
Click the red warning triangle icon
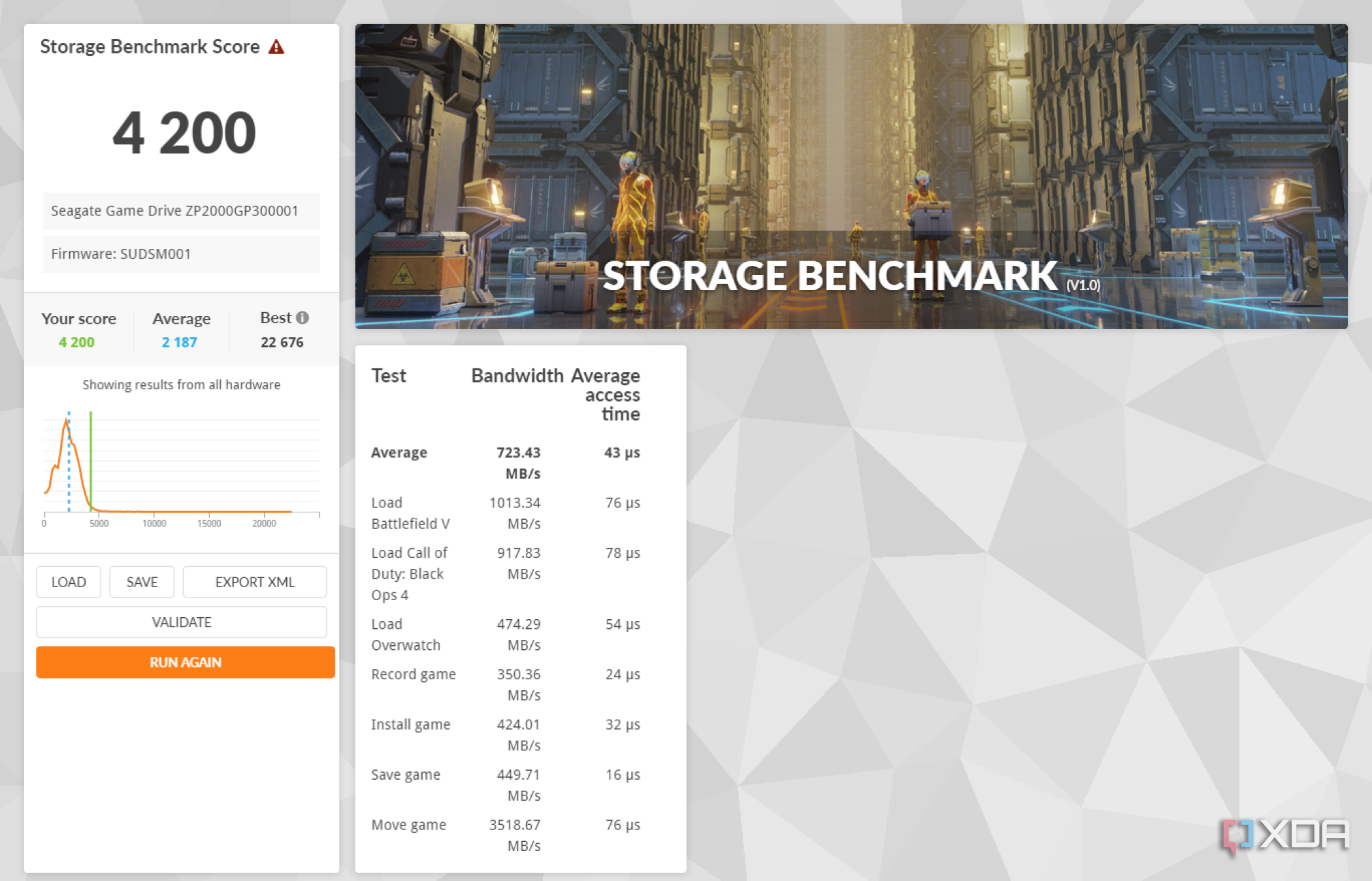click(276, 47)
